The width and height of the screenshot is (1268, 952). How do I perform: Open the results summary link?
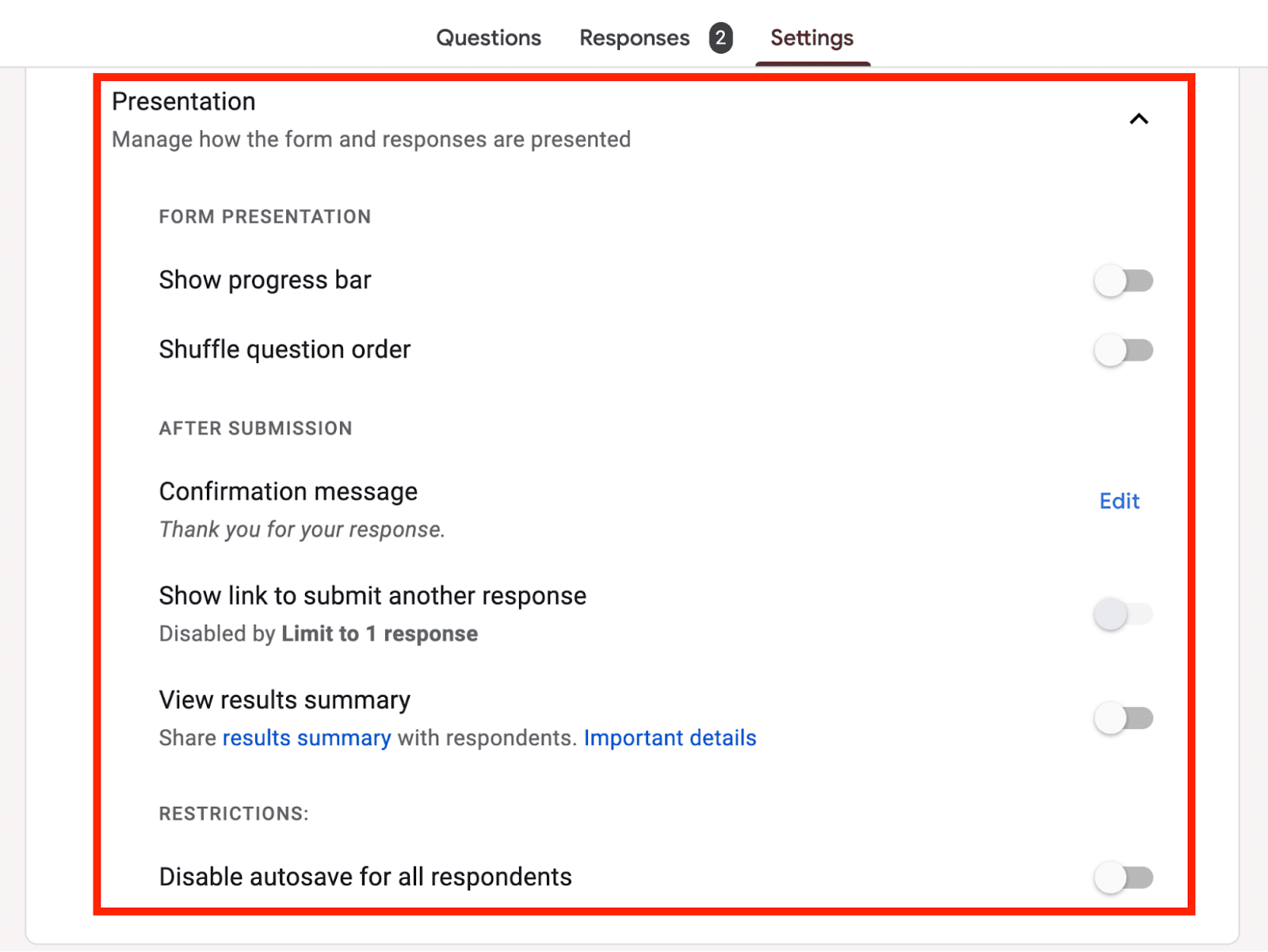tap(307, 738)
